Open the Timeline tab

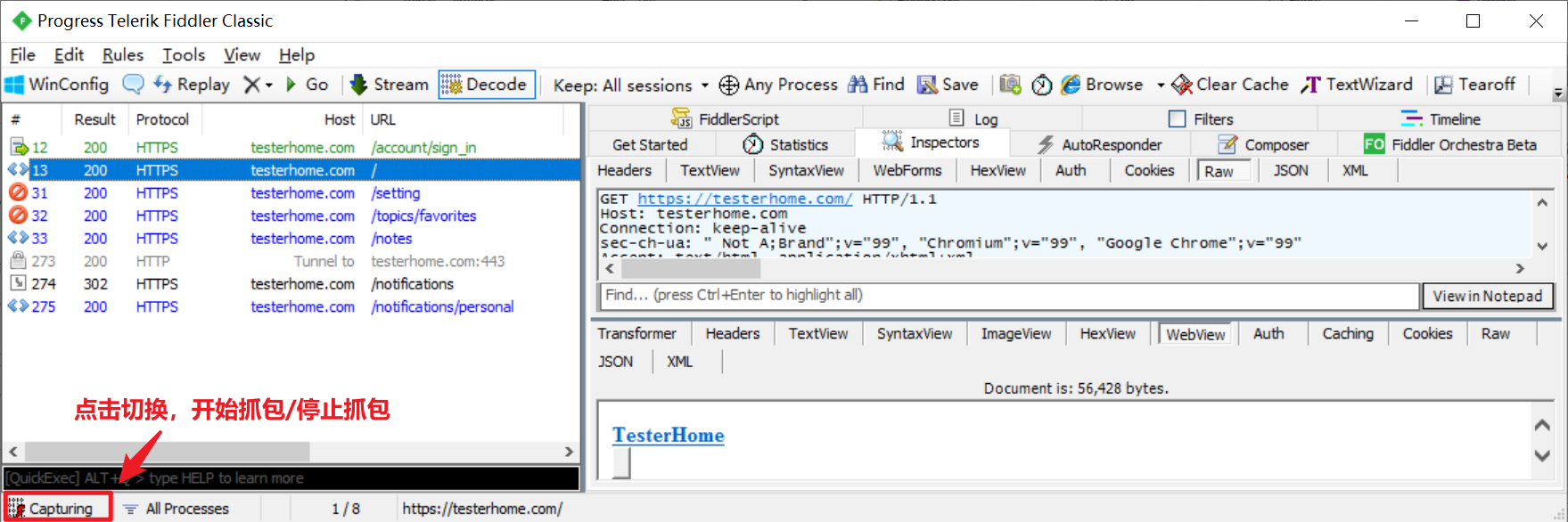(x=1440, y=118)
